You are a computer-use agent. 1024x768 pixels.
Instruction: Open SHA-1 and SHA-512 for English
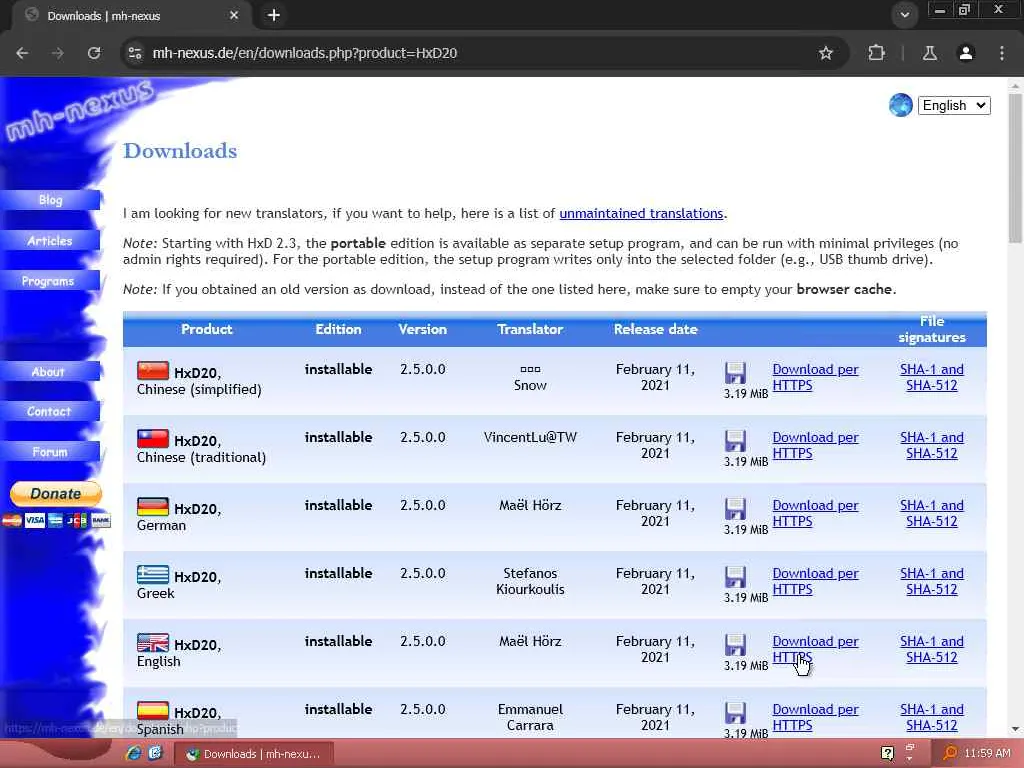[932, 649]
